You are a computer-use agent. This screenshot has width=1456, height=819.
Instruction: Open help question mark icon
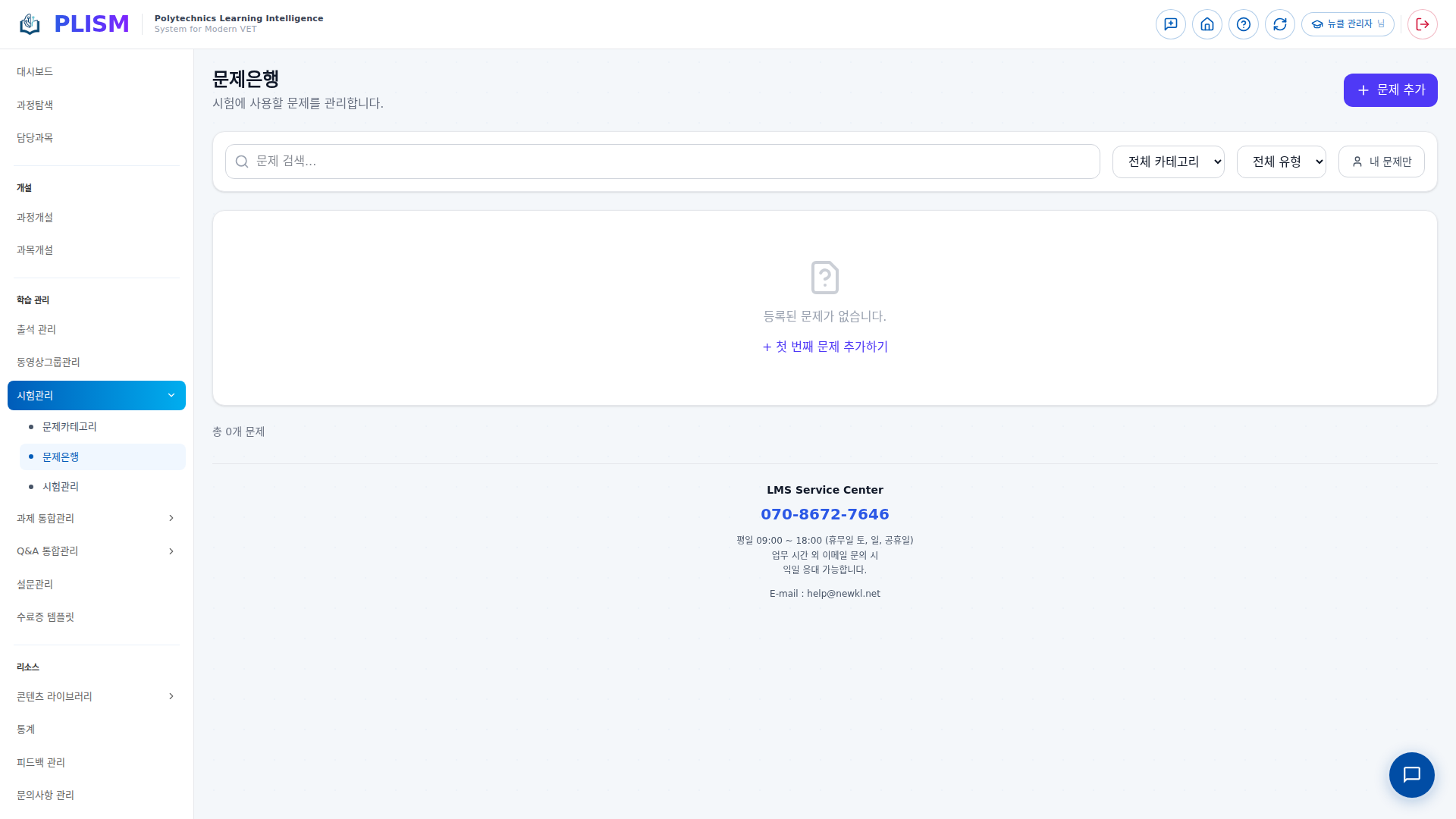(1243, 24)
